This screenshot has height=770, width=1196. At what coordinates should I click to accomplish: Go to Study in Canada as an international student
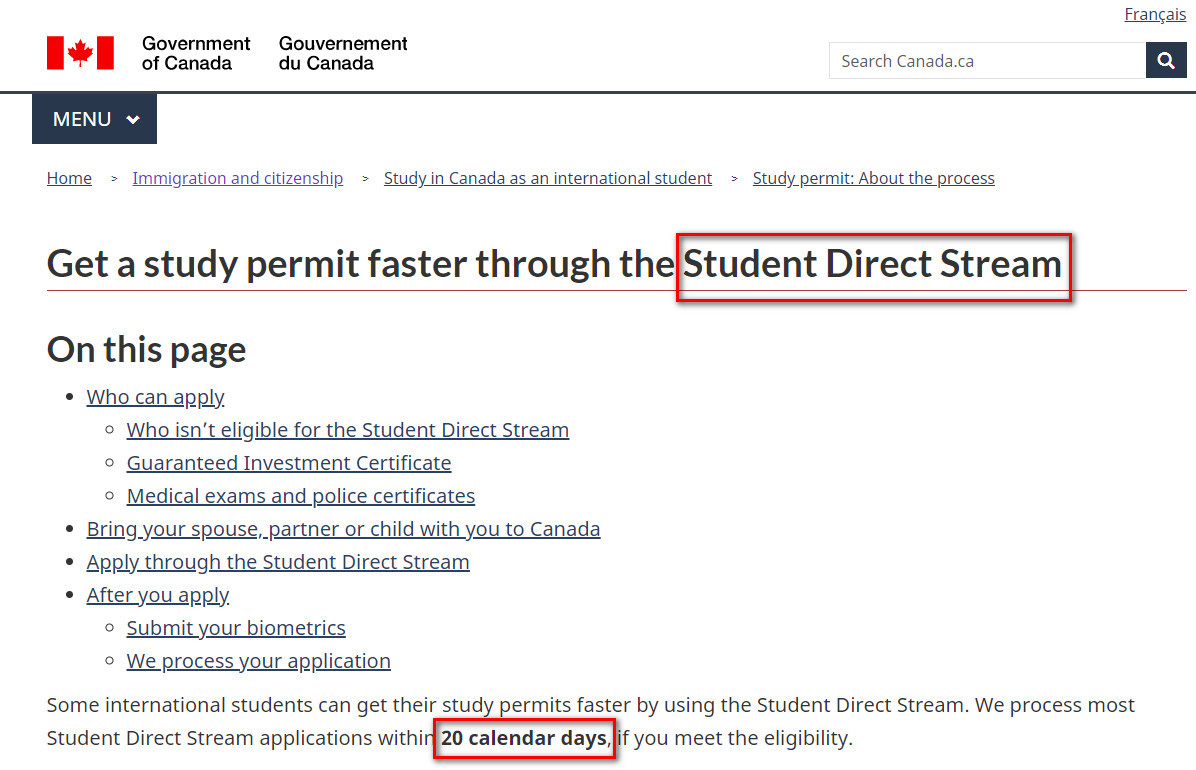548,178
